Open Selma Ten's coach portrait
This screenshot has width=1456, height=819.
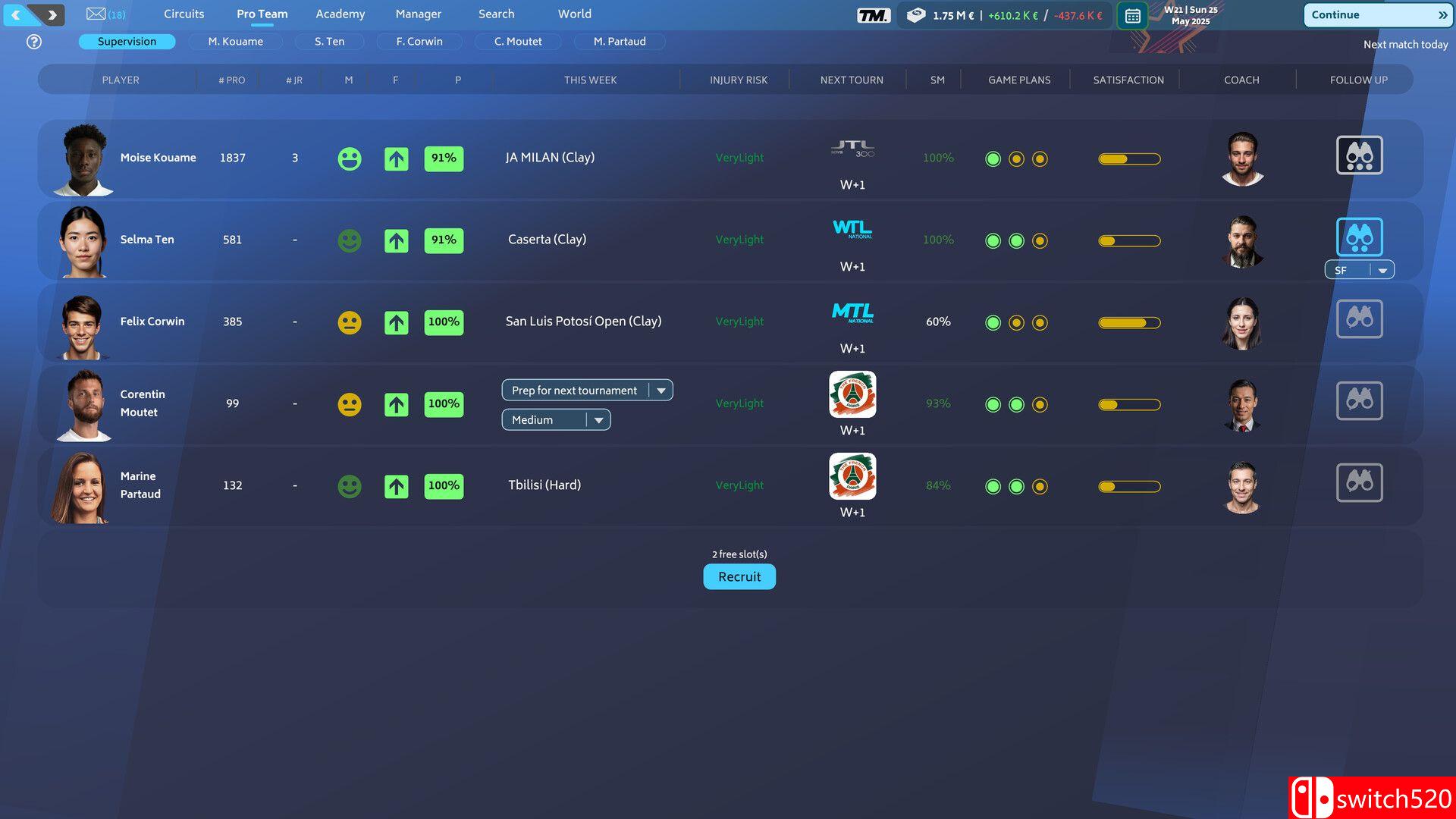coord(1242,241)
